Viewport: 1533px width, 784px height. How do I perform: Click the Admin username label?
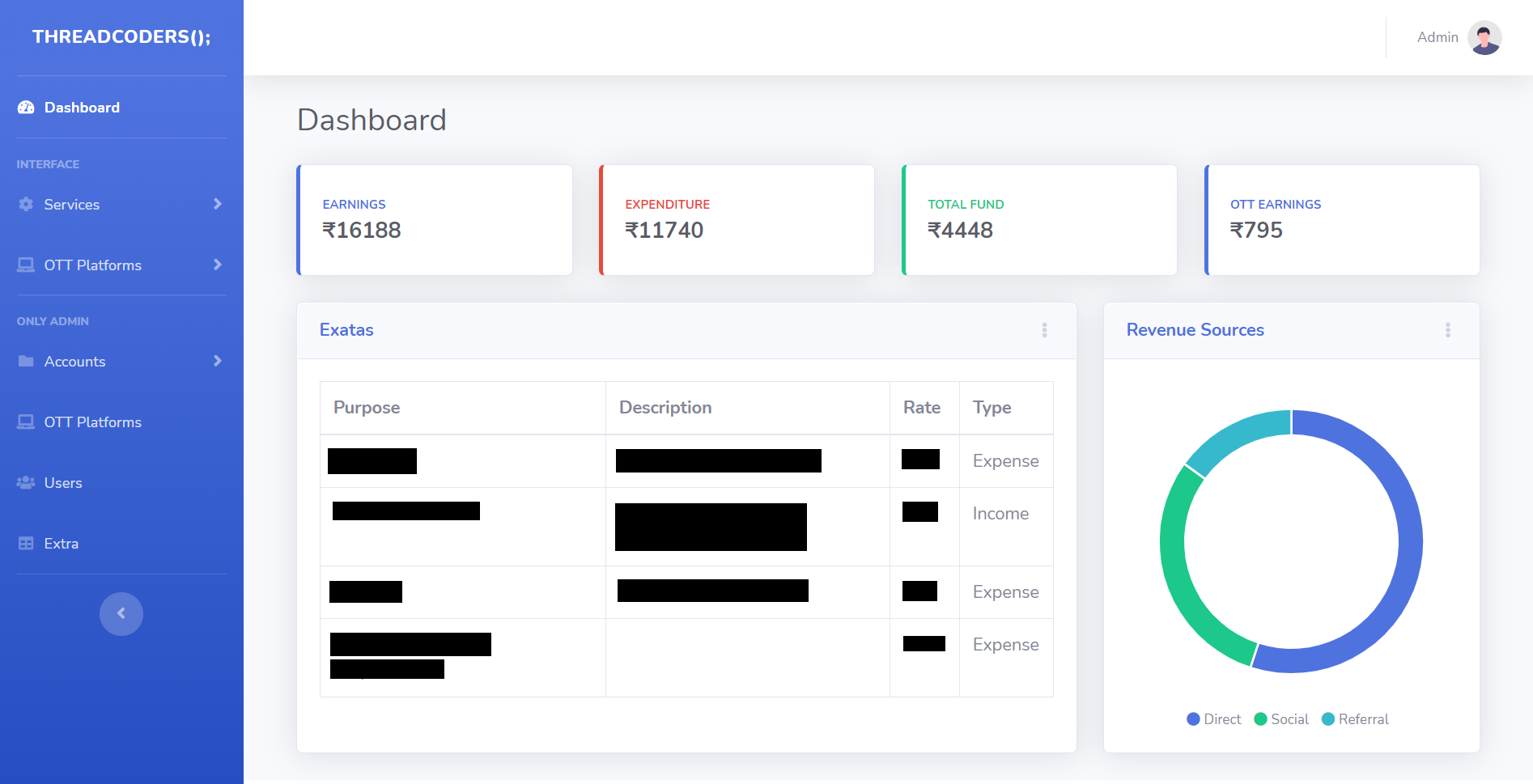click(x=1437, y=37)
